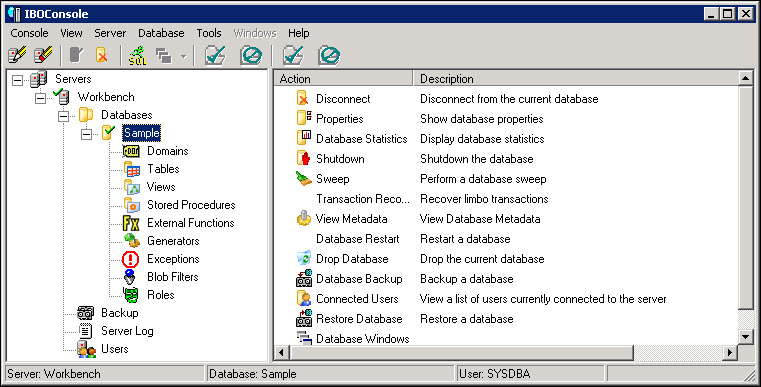Click the Properties action icon
The image size is (761, 387).
(x=304, y=118)
